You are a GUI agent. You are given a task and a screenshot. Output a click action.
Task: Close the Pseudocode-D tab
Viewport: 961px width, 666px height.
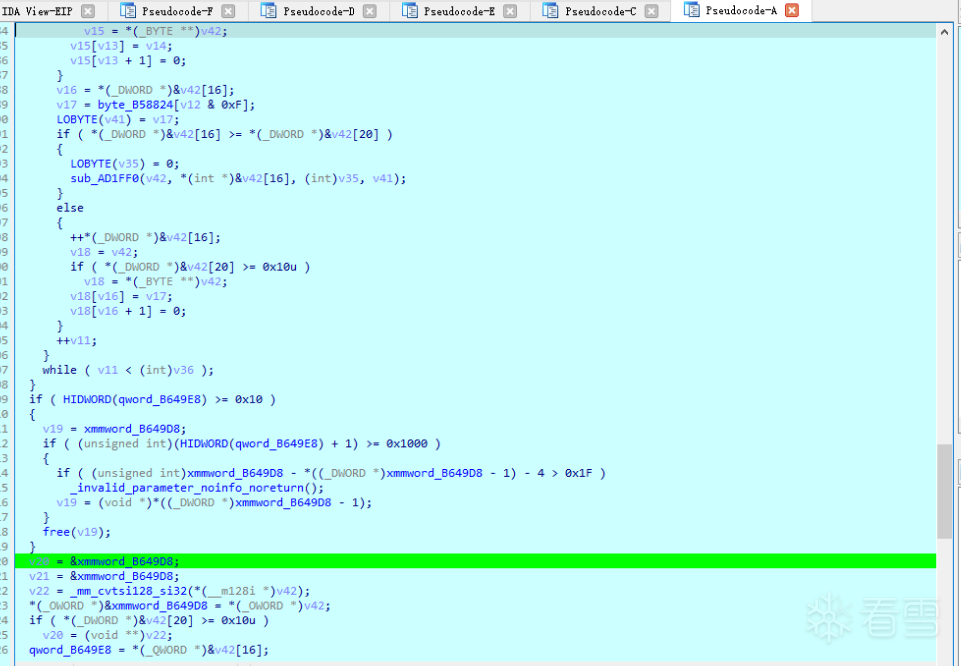370,11
